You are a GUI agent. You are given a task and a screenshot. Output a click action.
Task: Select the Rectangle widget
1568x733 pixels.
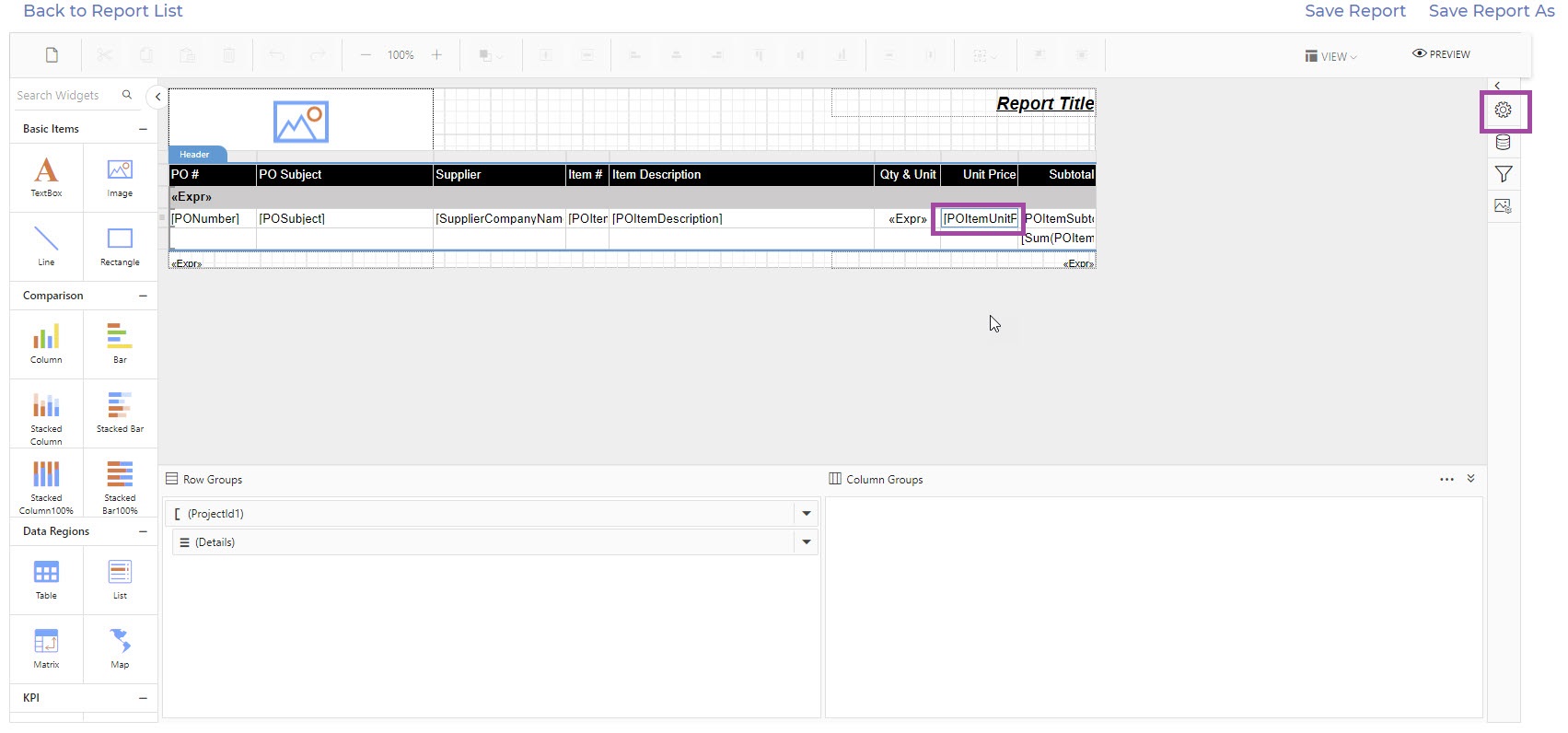pos(120,246)
